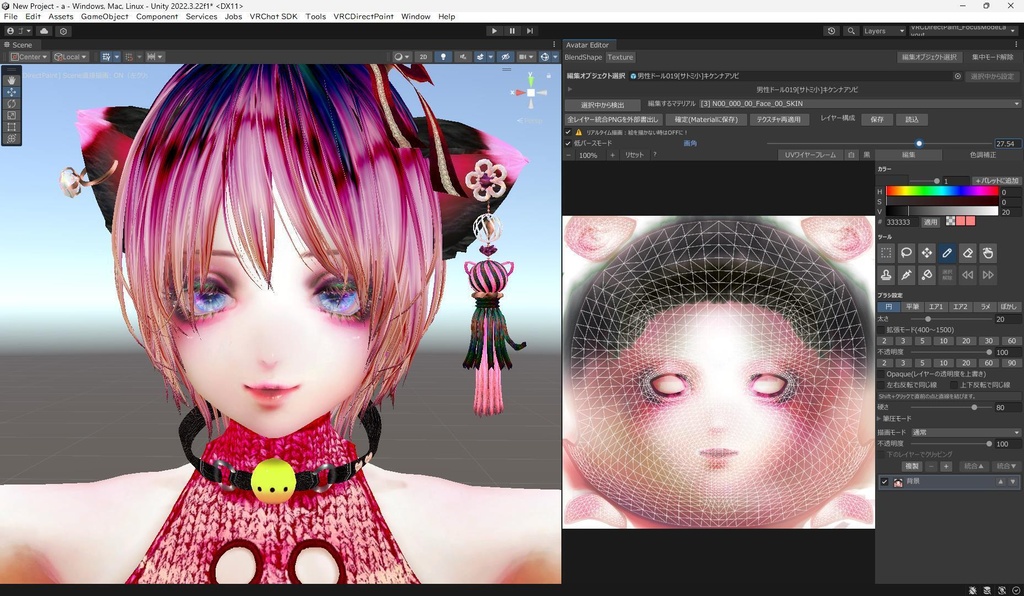1024x596 pixels.
Task: Select the Hand view tool in the Scene overlay
Action: (x=12, y=80)
